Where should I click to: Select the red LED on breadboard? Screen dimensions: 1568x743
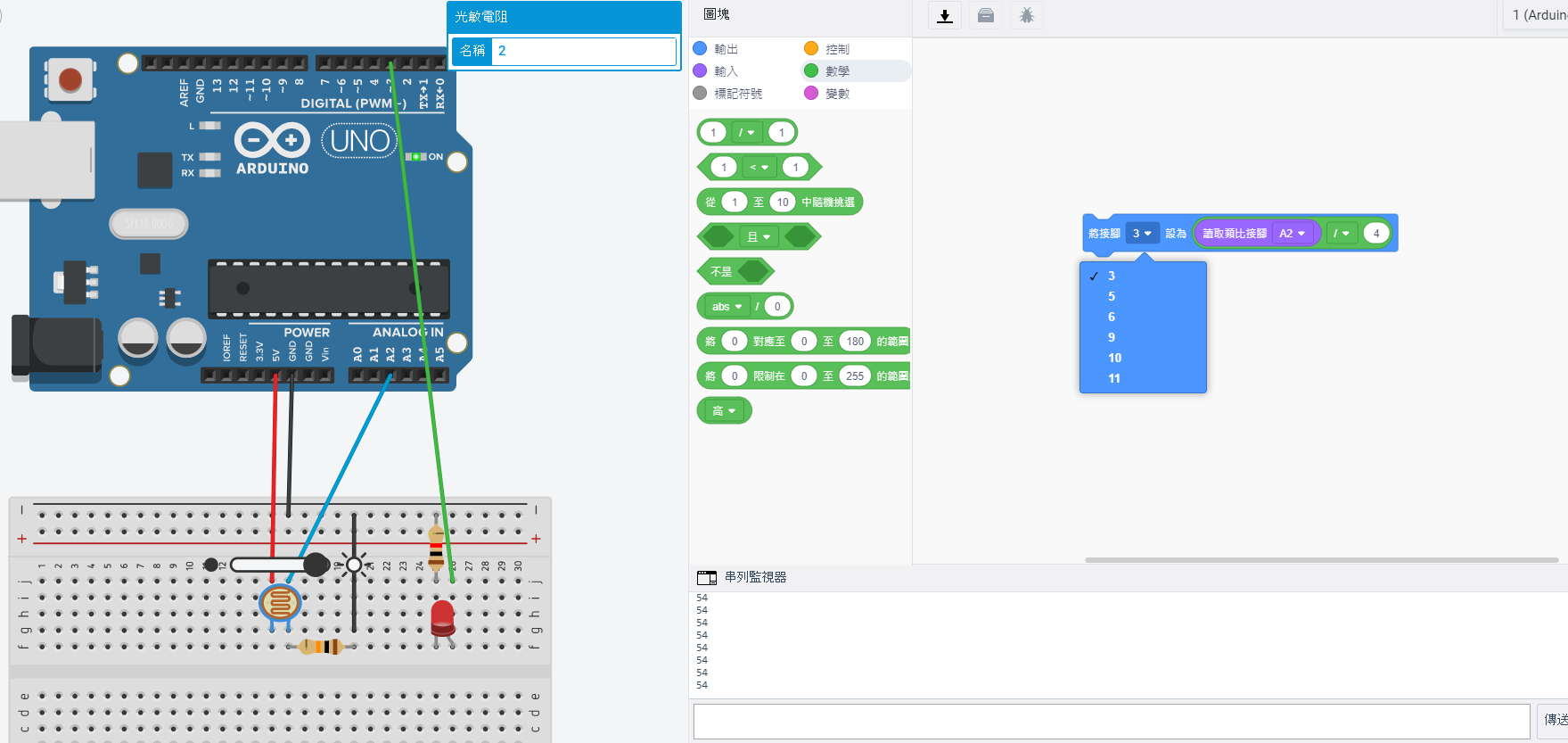442,617
